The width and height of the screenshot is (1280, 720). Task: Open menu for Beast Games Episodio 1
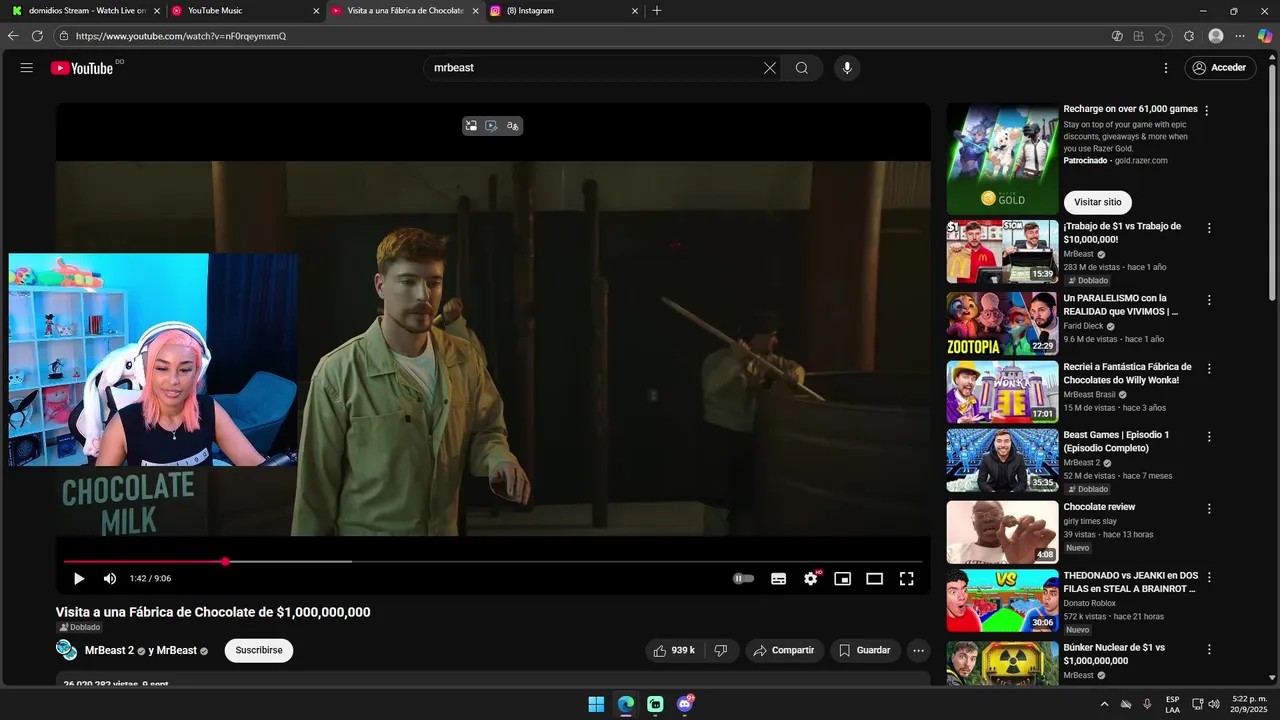click(x=1209, y=437)
